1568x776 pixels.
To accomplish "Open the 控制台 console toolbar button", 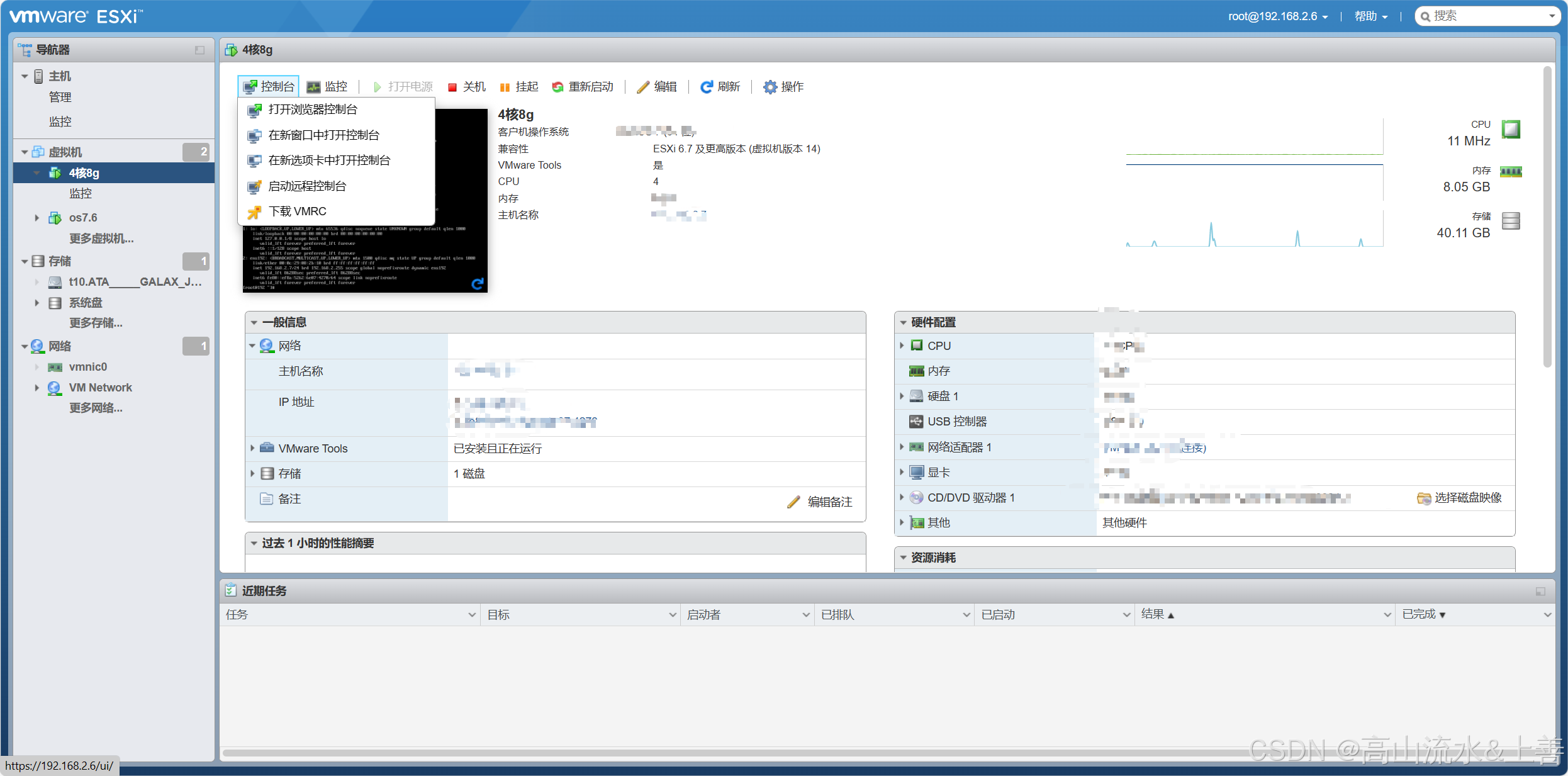I will tap(269, 87).
